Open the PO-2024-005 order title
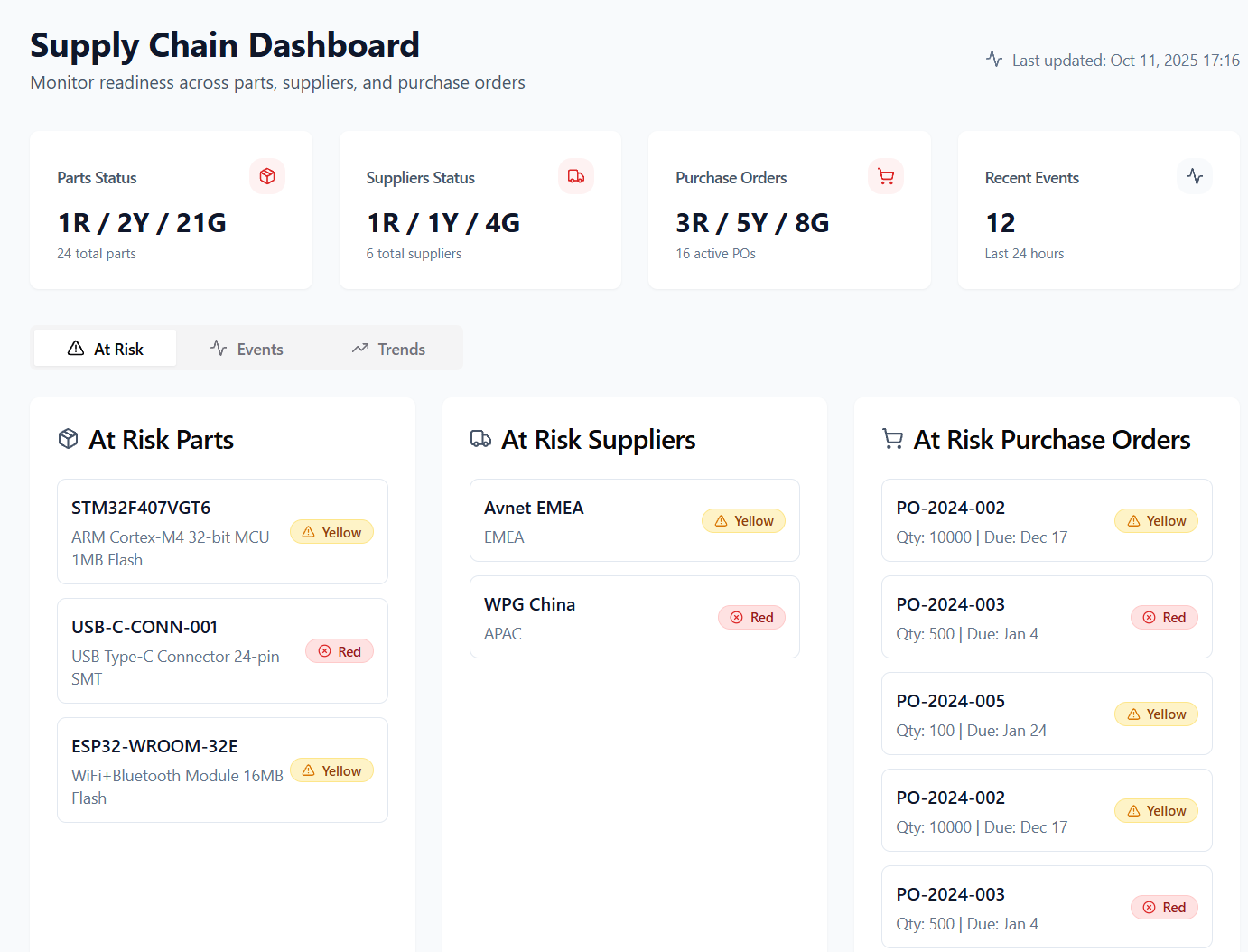Screen dimensions: 1248x952 pos(950,701)
